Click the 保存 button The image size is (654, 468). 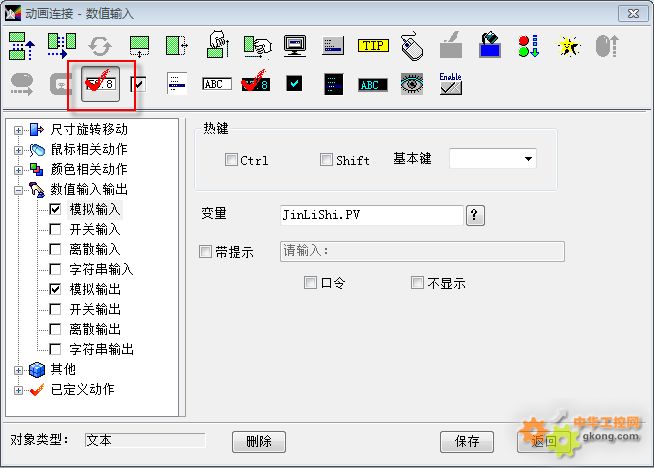pos(467,442)
